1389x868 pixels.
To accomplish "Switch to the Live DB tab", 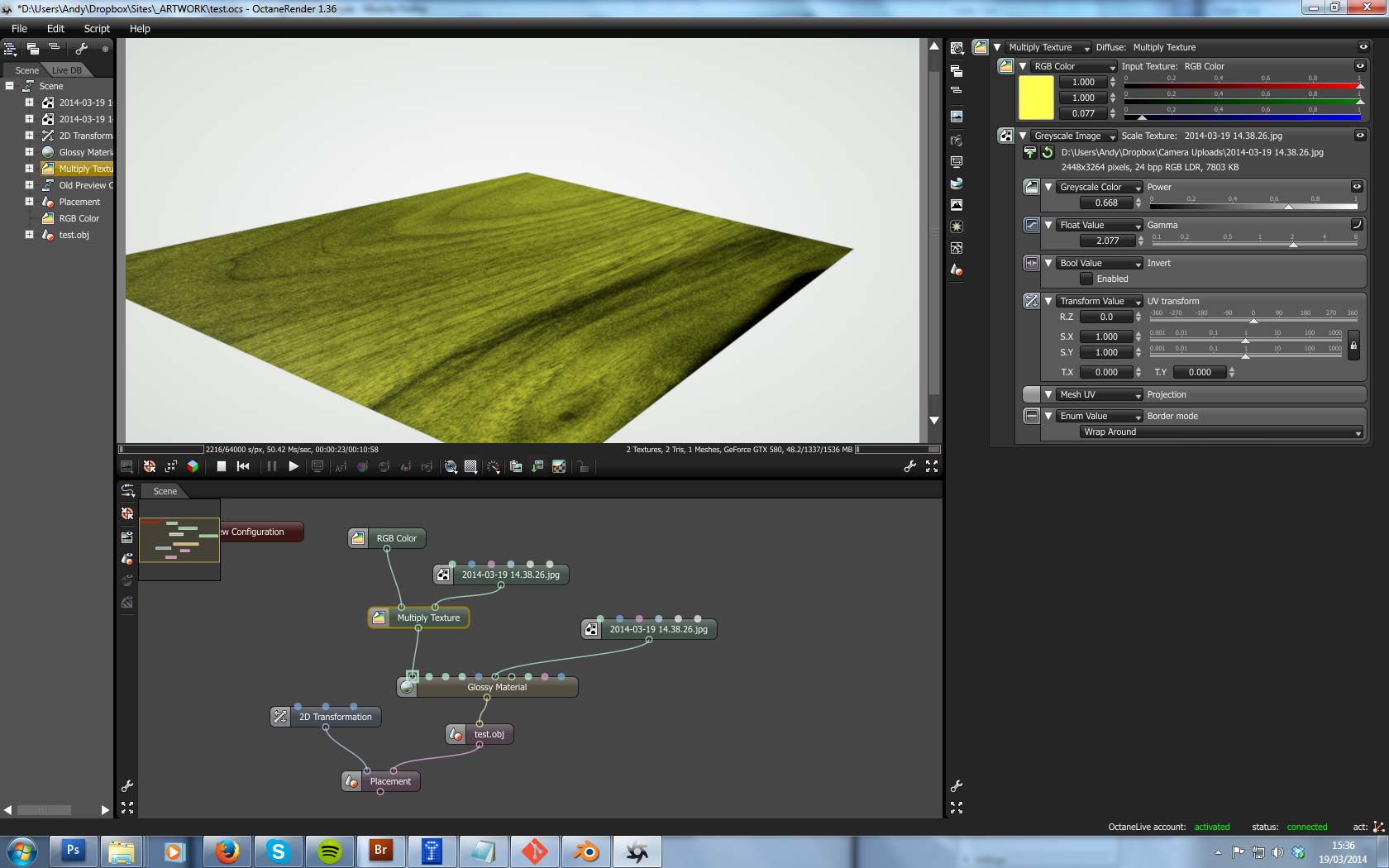I will (x=67, y=70).
